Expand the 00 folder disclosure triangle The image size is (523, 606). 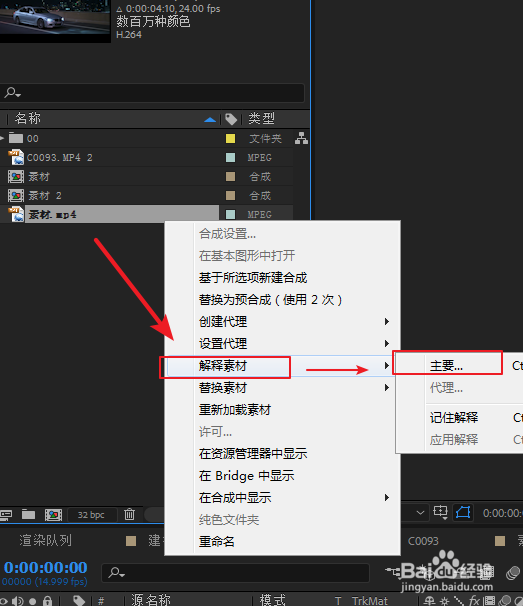[x=2, y=138]
